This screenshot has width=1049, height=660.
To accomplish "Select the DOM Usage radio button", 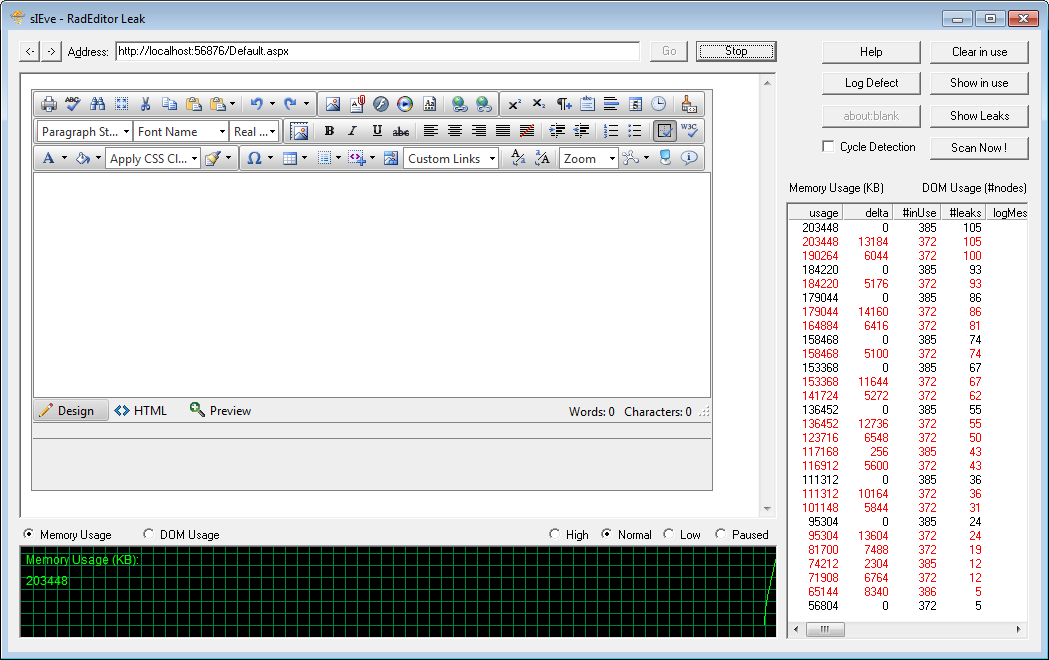I will pos(148,534).
